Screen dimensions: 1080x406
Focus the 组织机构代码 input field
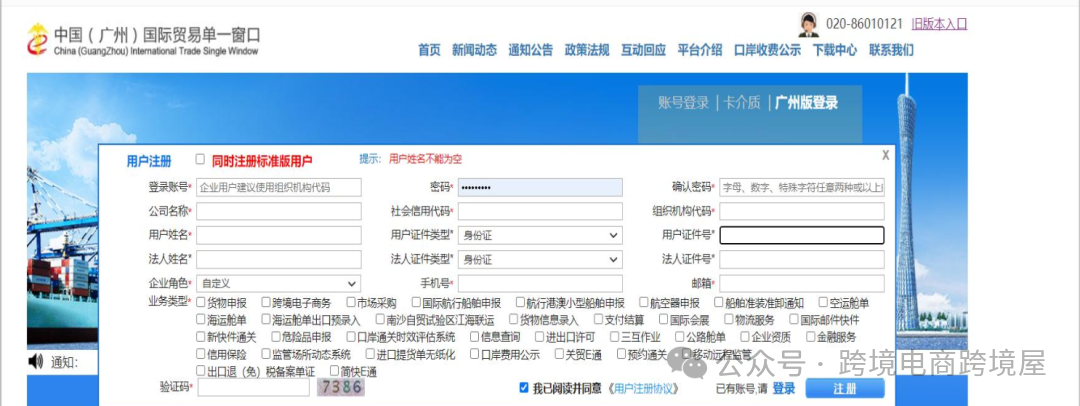click(802, 211)
